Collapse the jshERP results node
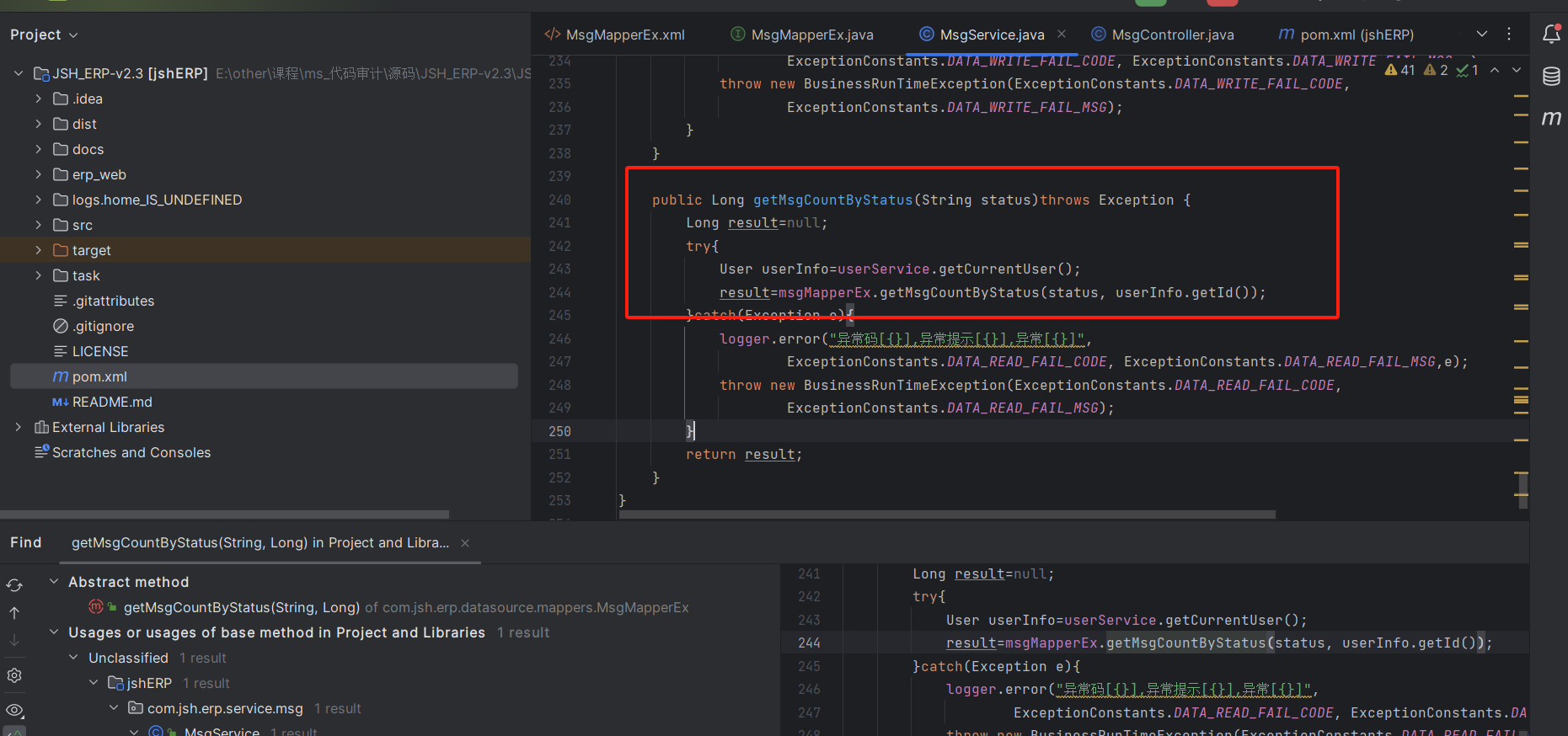 tap(94, 683)
